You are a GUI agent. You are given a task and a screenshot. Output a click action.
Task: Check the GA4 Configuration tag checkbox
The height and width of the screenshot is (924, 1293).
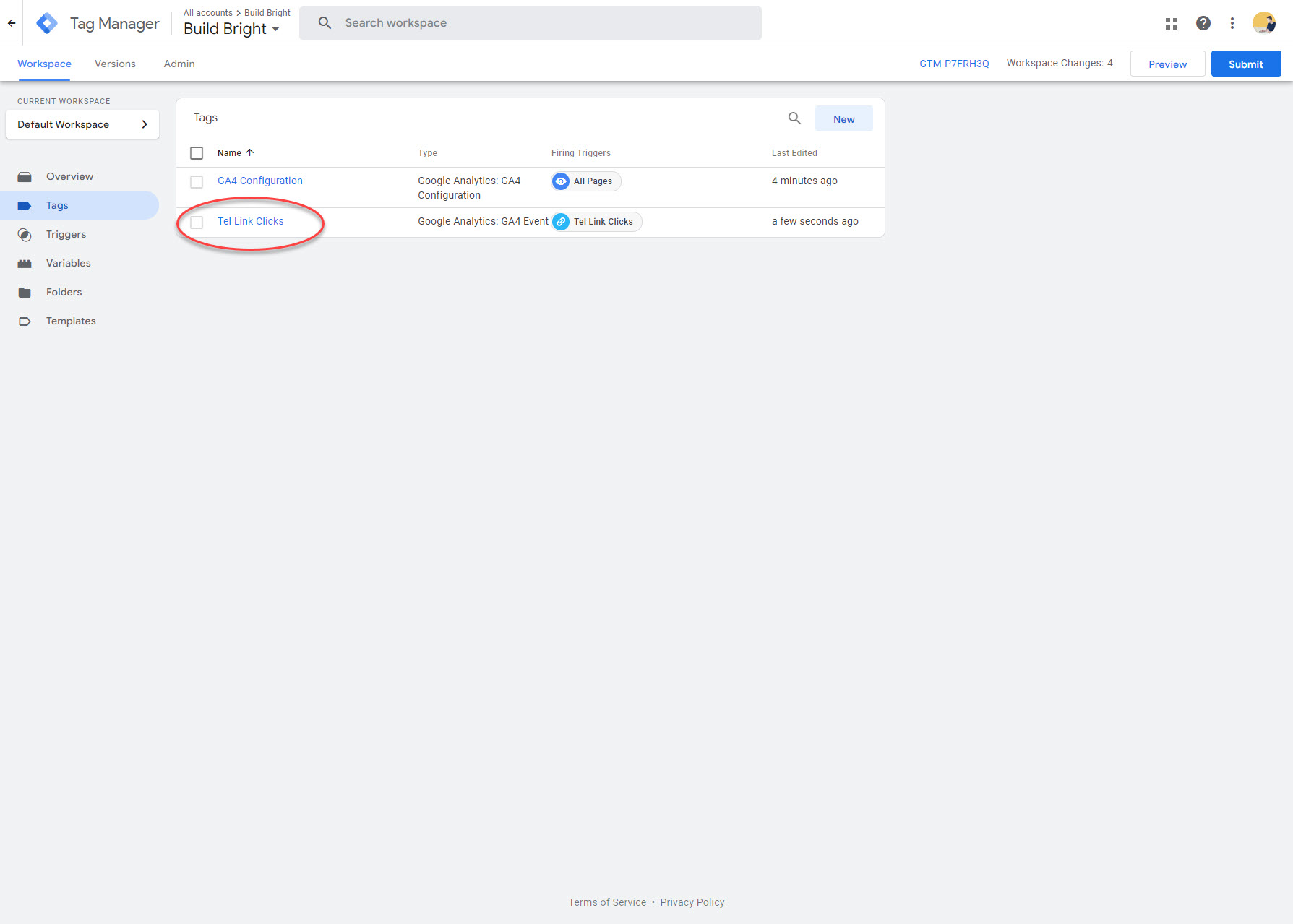(197, 182)
